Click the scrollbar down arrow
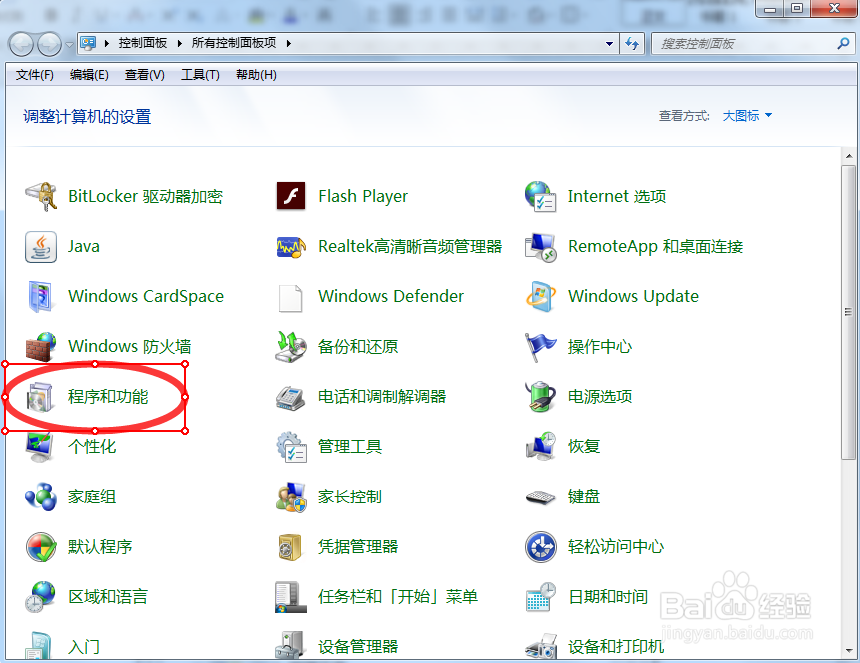 coord(849,651)
